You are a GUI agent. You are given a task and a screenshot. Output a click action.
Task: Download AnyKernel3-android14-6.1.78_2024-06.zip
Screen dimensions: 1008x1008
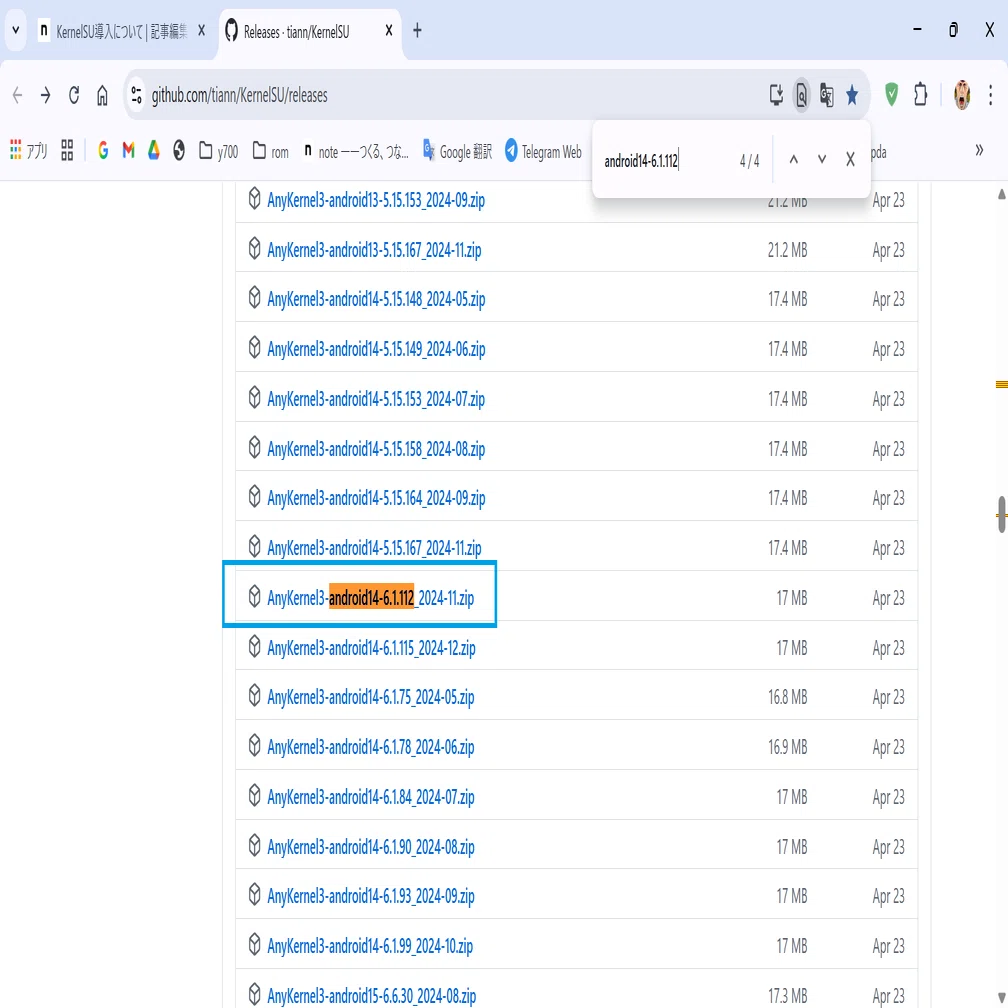pyautogui.click(x=370, y=748)
